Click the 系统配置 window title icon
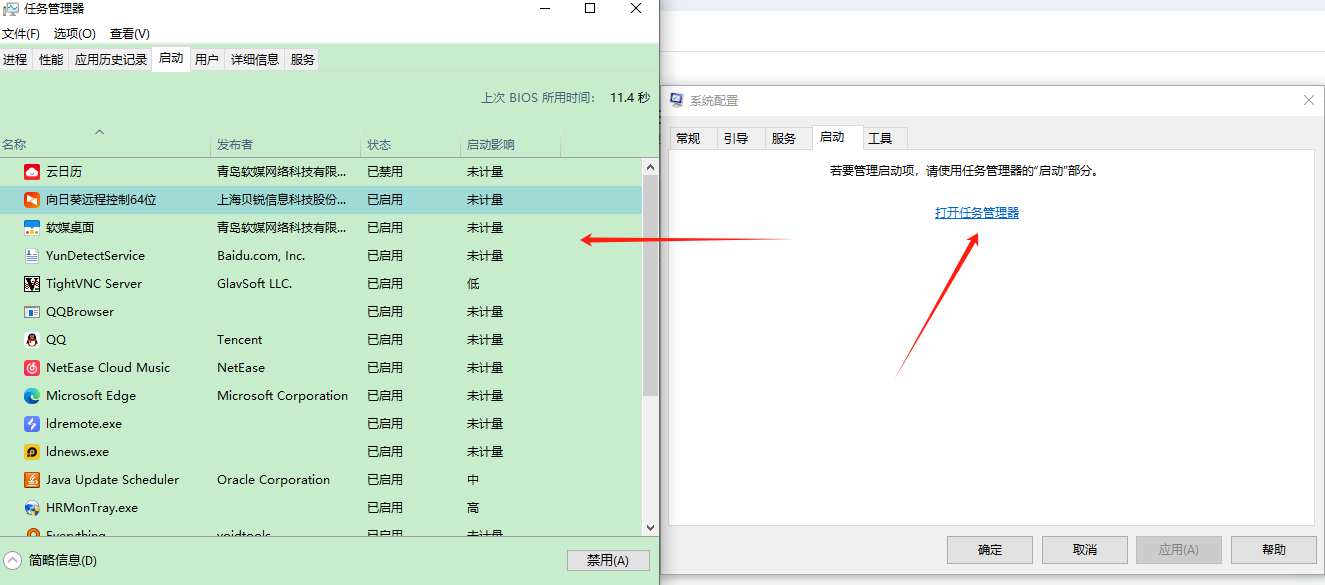 [x=677, y=100]
